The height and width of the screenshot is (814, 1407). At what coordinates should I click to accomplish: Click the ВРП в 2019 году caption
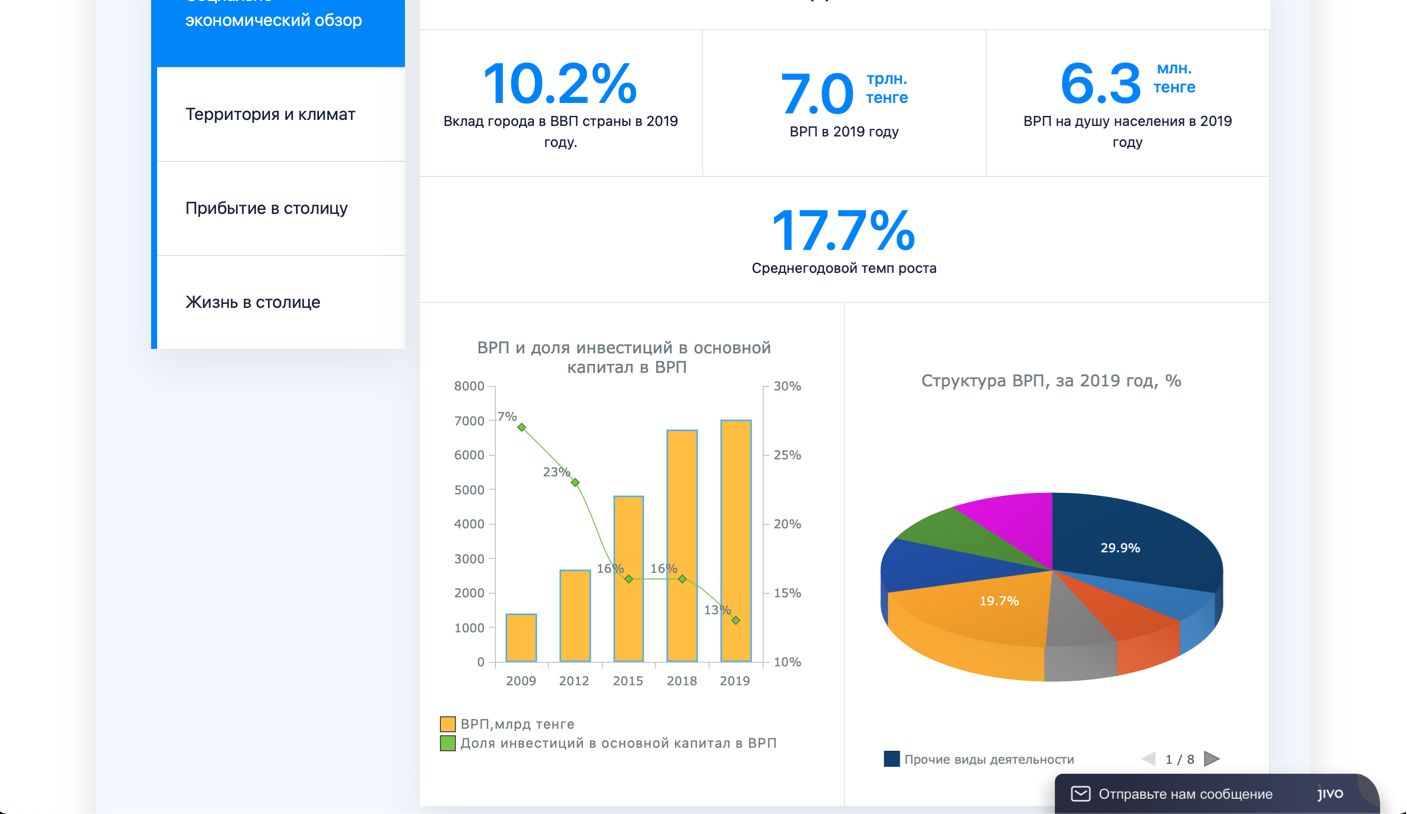pyautogui.click(x=844, y=131)
